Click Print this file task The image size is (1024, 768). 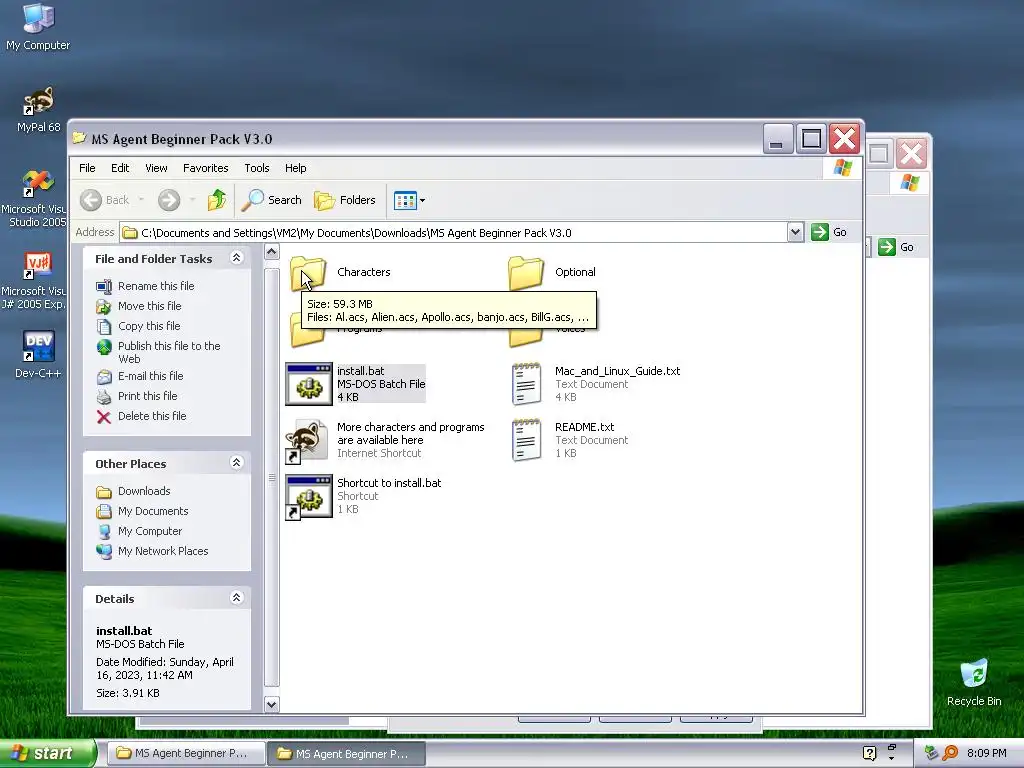[148, 396]
